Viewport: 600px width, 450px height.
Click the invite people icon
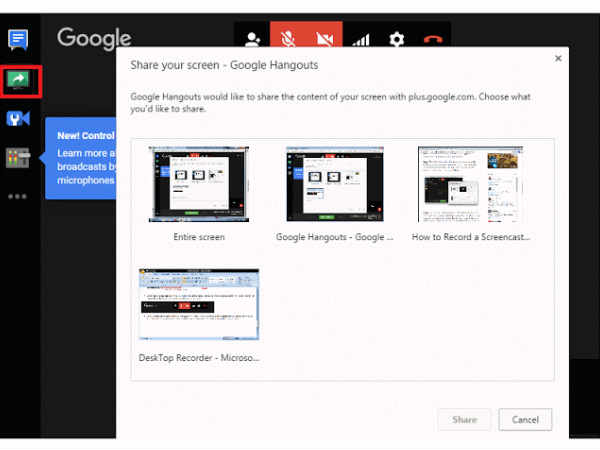(254, 40)
